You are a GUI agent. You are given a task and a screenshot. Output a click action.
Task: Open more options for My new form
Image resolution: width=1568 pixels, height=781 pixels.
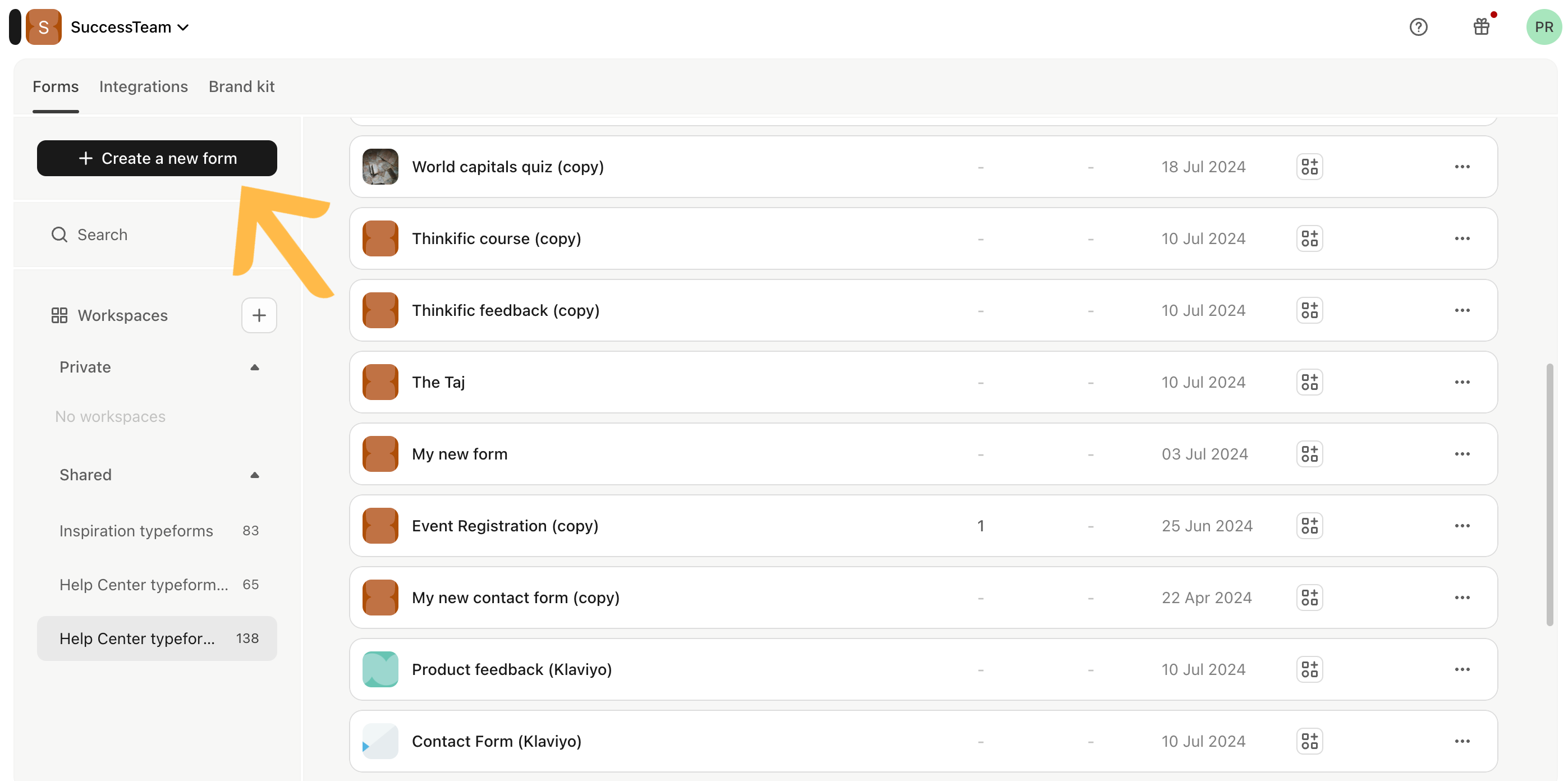coord(1461,454)
